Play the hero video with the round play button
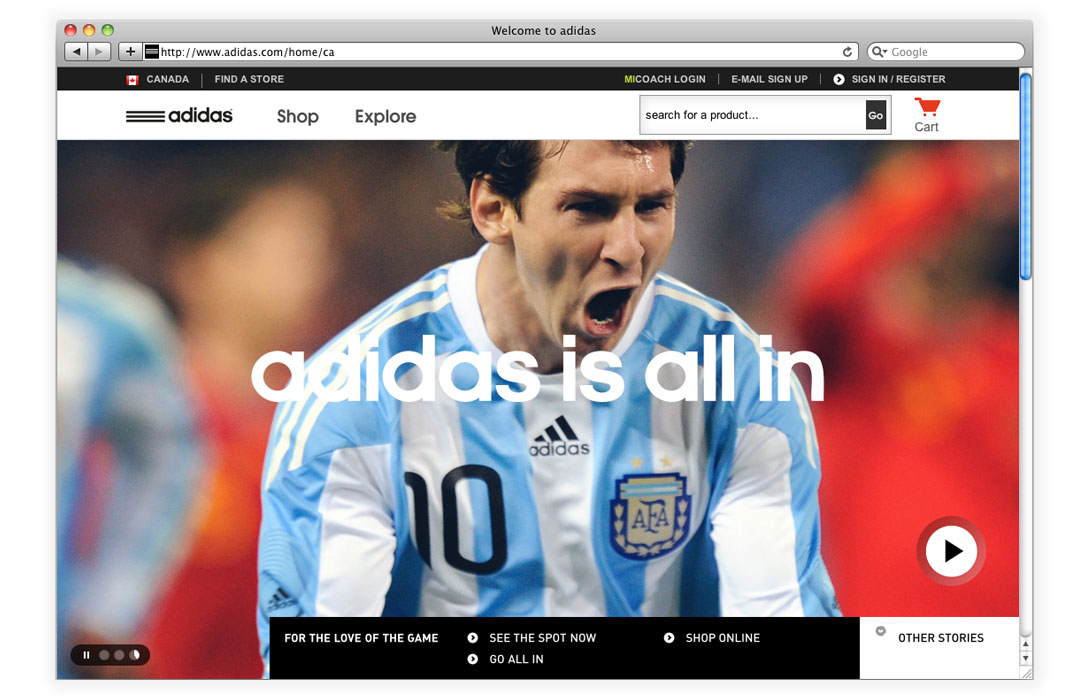This screenshot has height=700, width=1082. tap(951, 551)
